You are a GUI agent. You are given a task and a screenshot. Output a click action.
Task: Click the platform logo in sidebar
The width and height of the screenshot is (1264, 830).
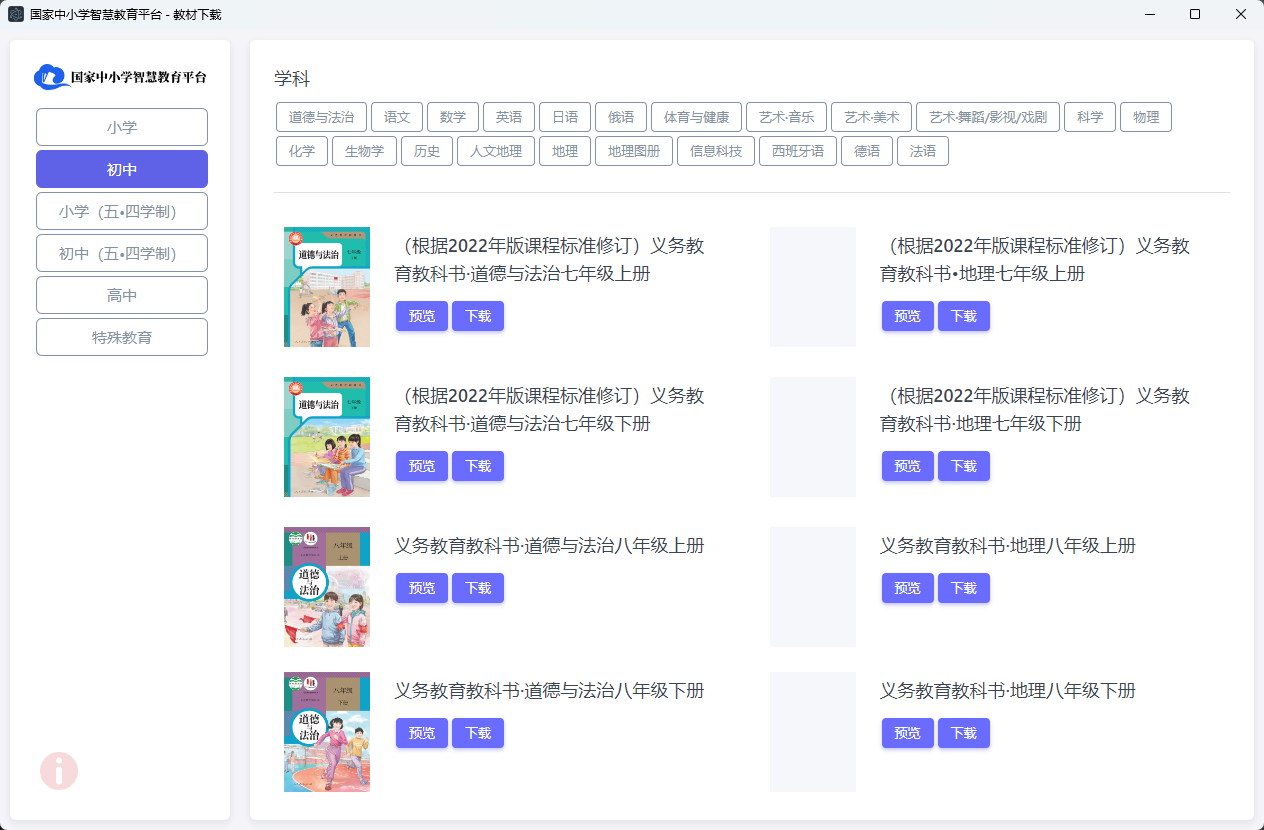(121, 77)
